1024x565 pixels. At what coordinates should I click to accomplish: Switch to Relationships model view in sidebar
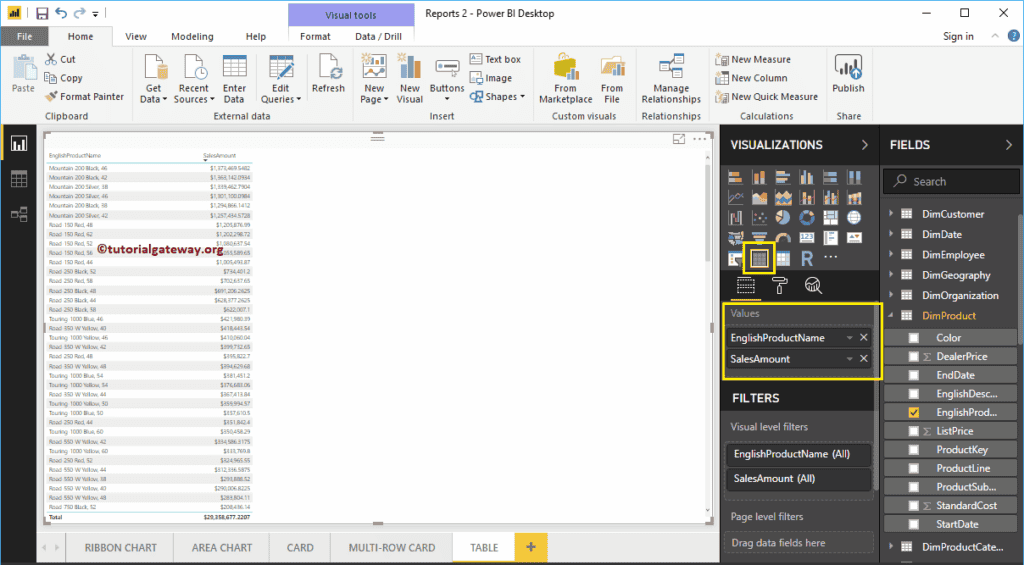19,214
